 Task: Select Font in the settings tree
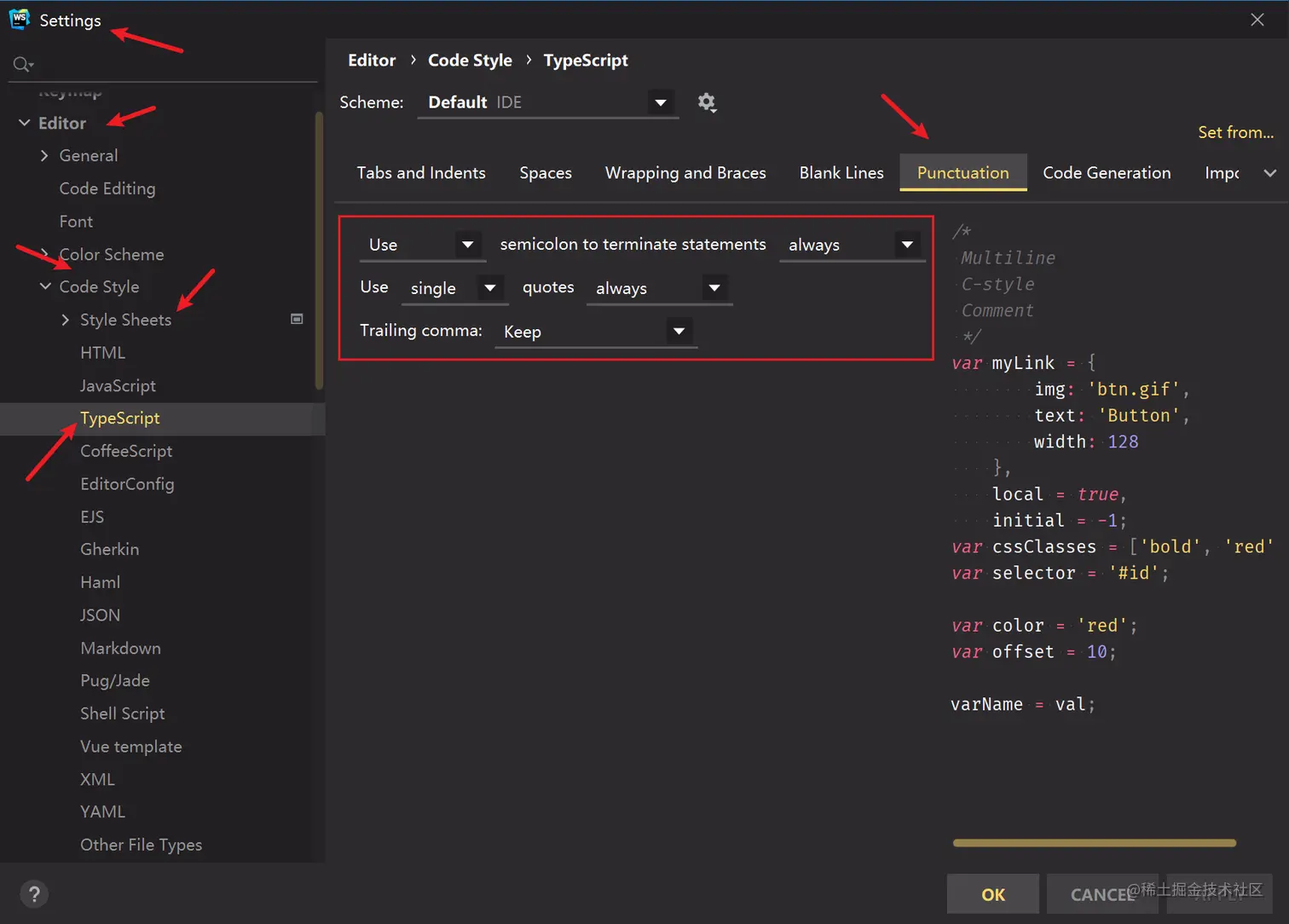point(76,222)
